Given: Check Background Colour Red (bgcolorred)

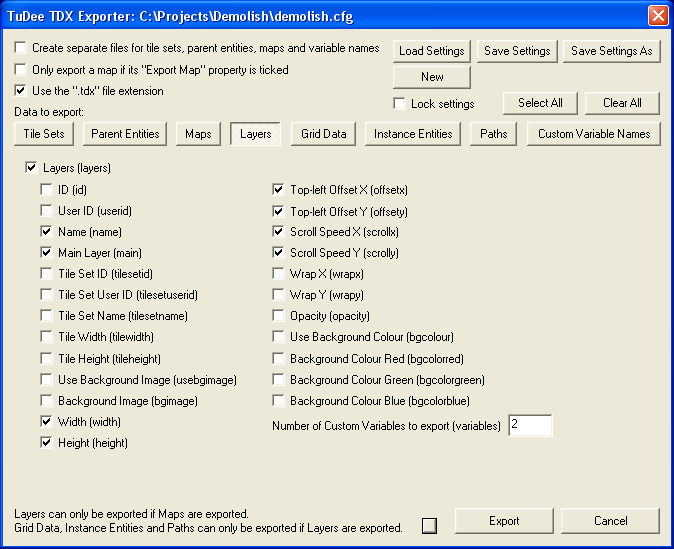Looking at the screenshot, I should tap(278, 358).
